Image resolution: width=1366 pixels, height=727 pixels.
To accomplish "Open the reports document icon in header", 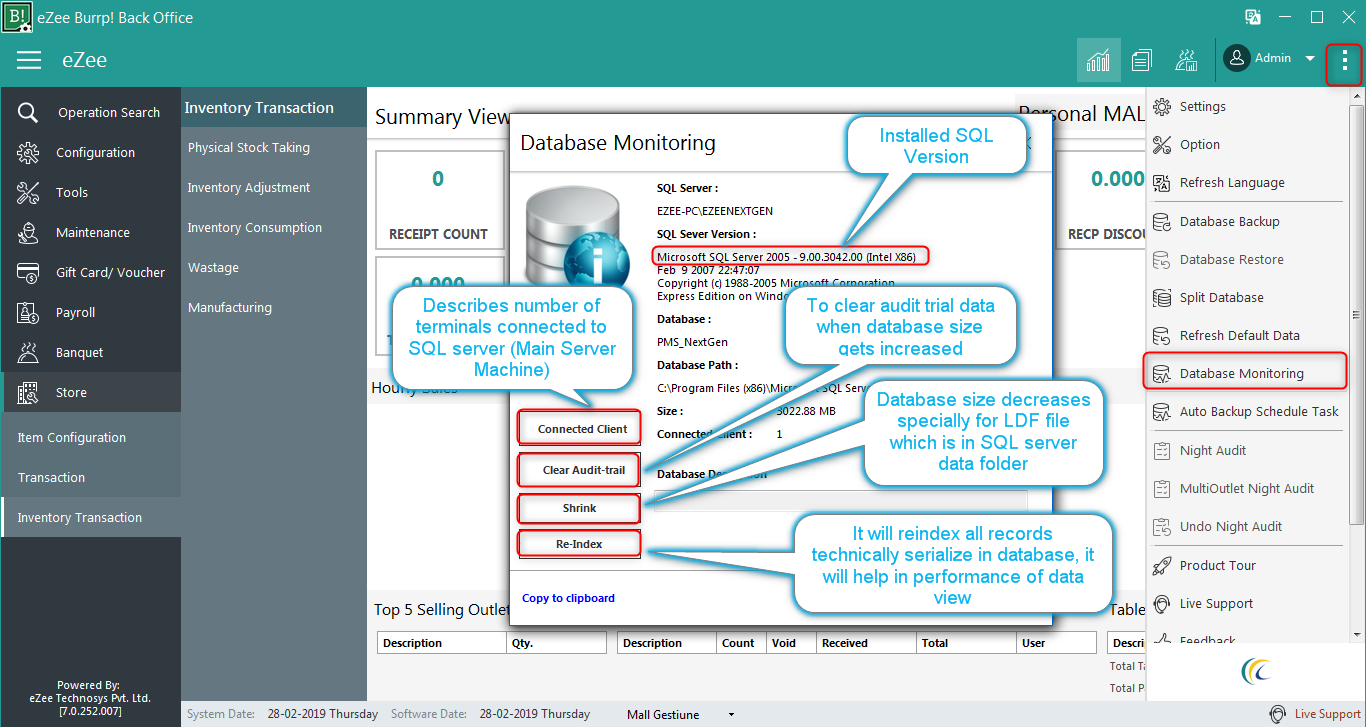I will tap(1142, 60).
